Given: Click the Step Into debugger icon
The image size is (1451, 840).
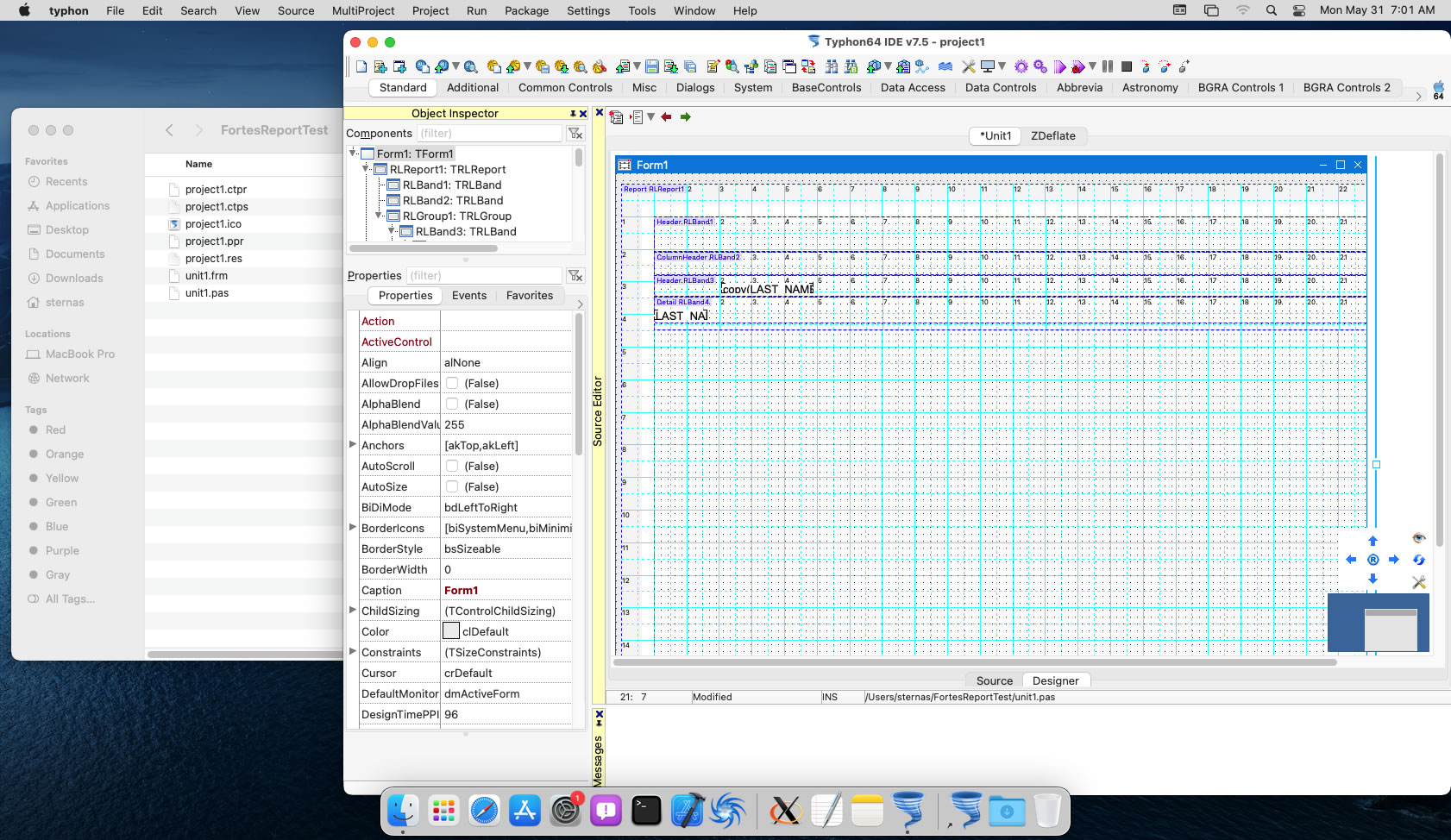Looking at the screenshot, I should coord(1146,67).
